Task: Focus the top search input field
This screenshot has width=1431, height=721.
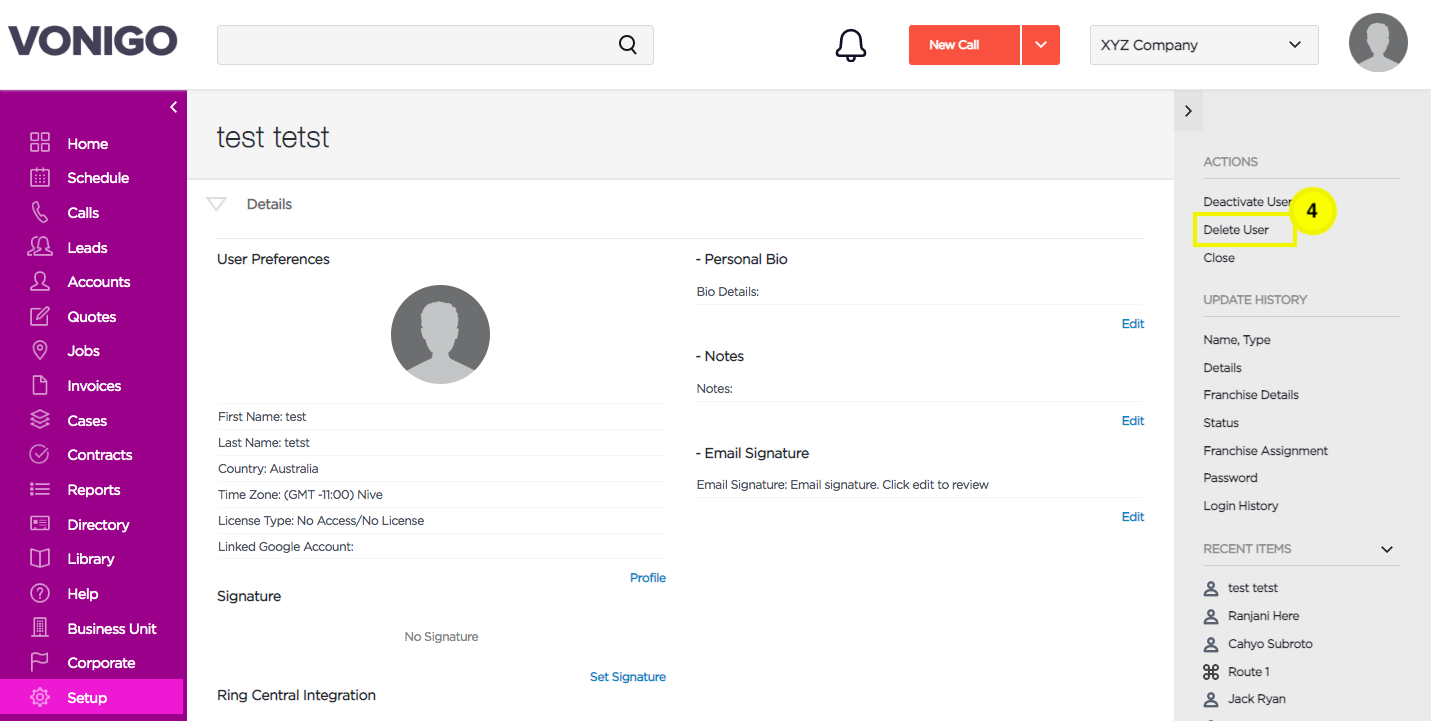Action: (435, 45)
